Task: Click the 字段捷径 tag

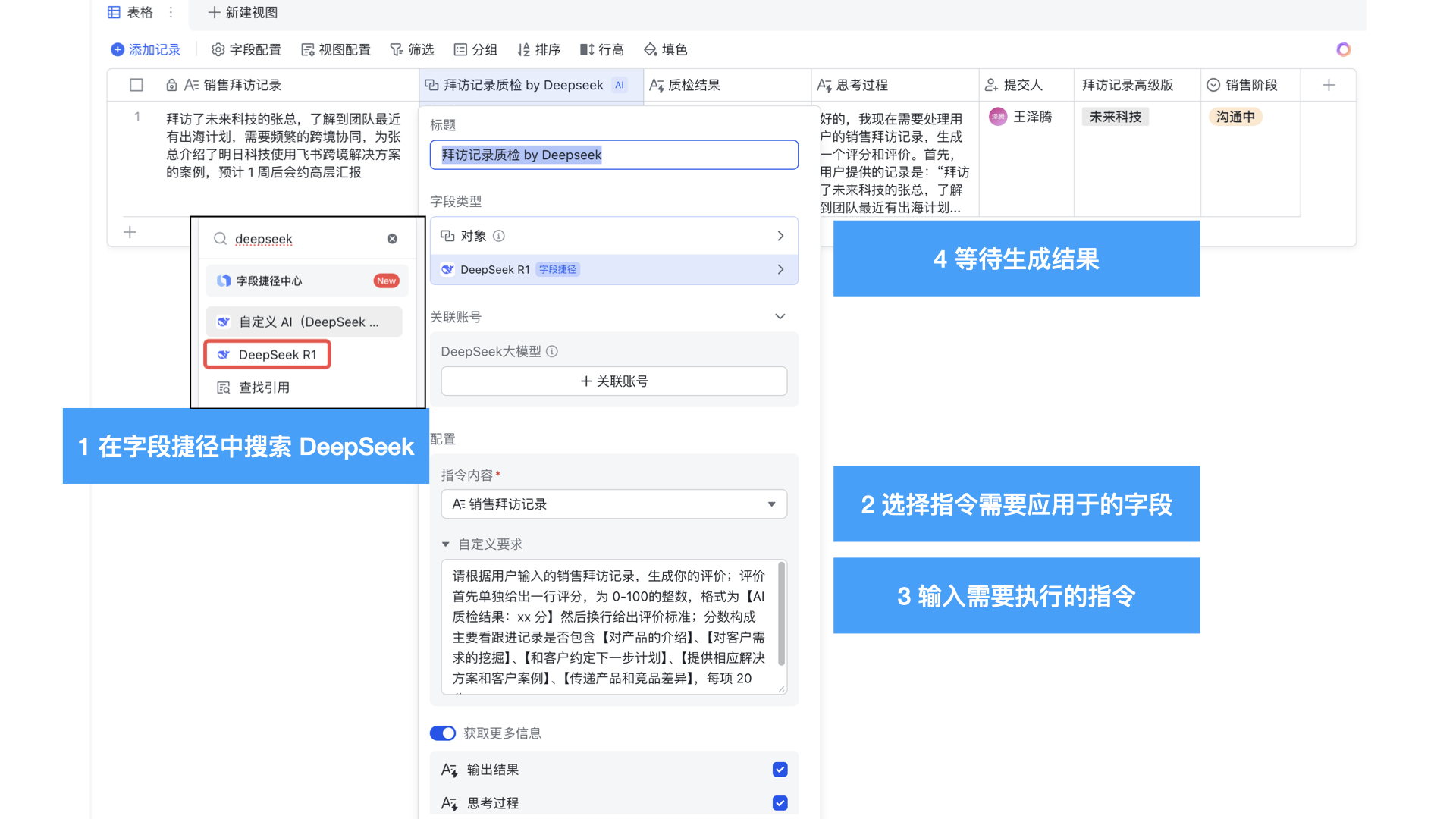Action: pyautogui.click(x=557, y=269)
